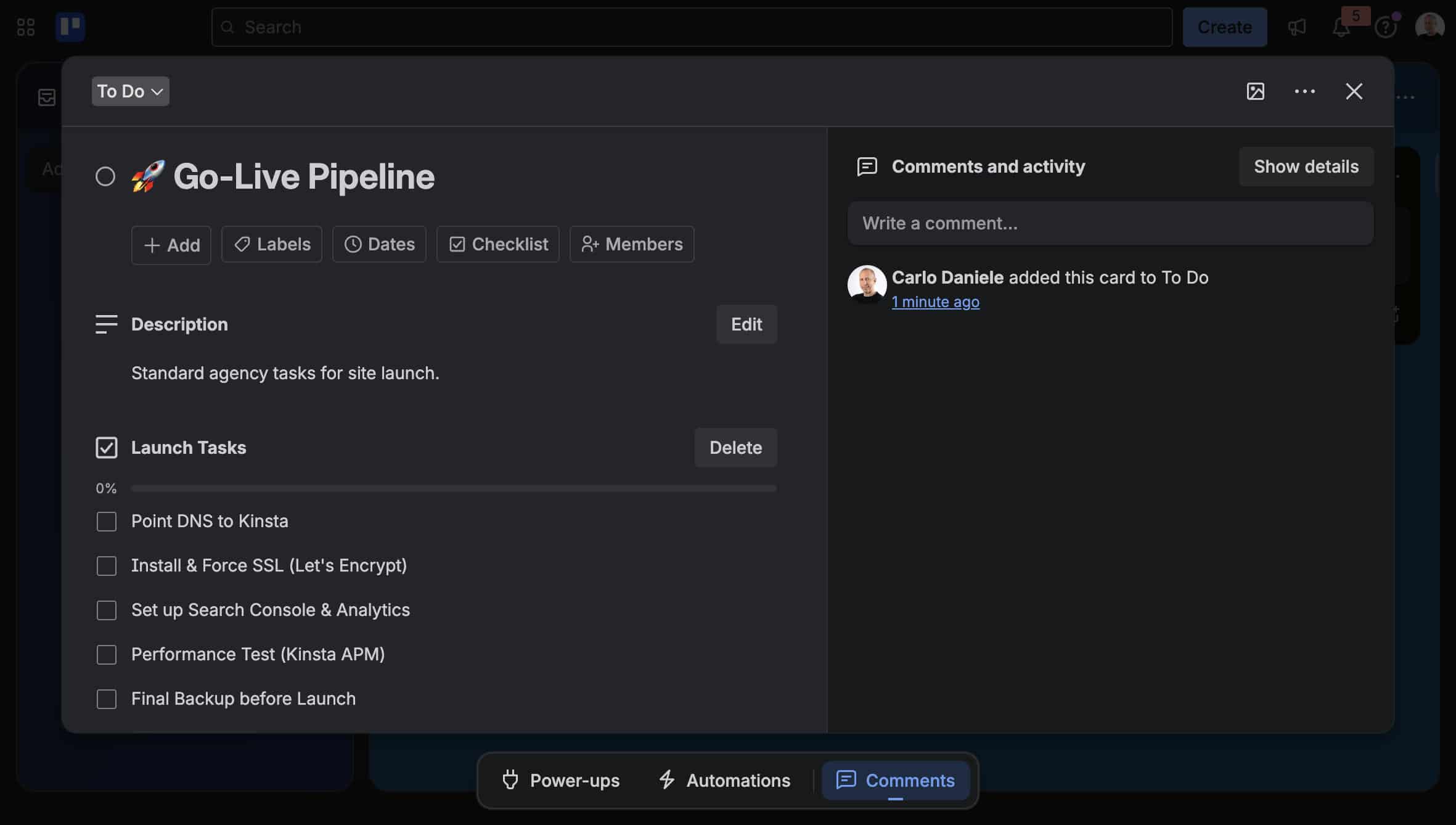
Task: Open the Trello help menu
Action: point(1386,27)
